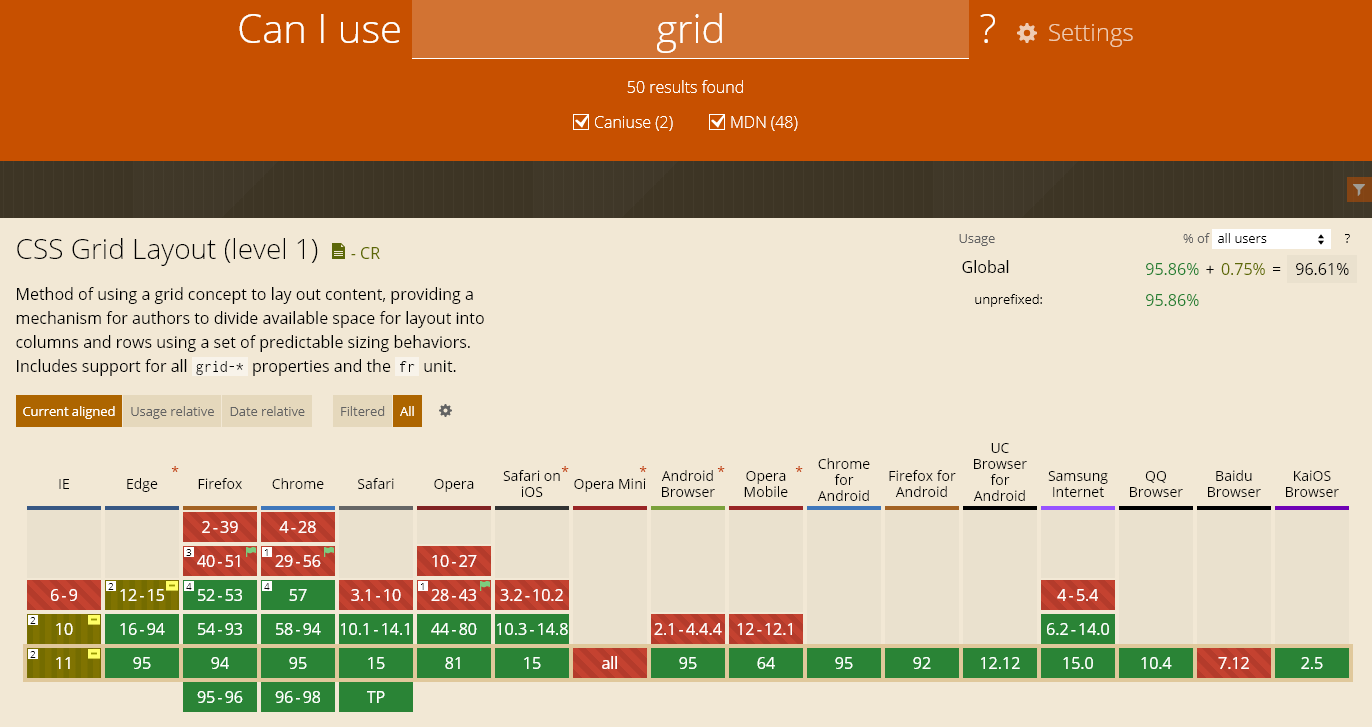
Task: Open table settings gear beside All
Action: click(x=446, y=411)
